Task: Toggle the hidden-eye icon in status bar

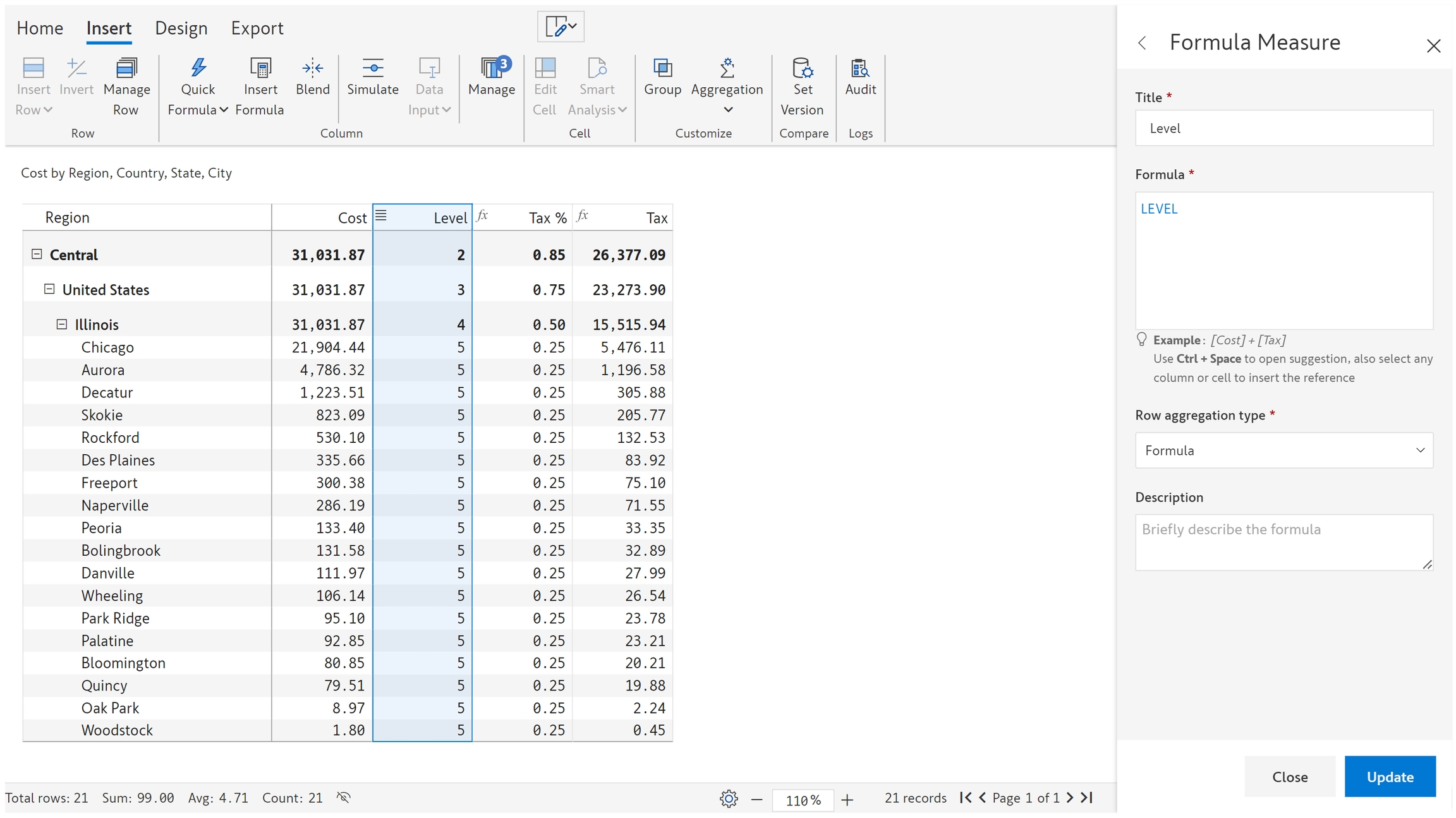Action: point(344,797)
